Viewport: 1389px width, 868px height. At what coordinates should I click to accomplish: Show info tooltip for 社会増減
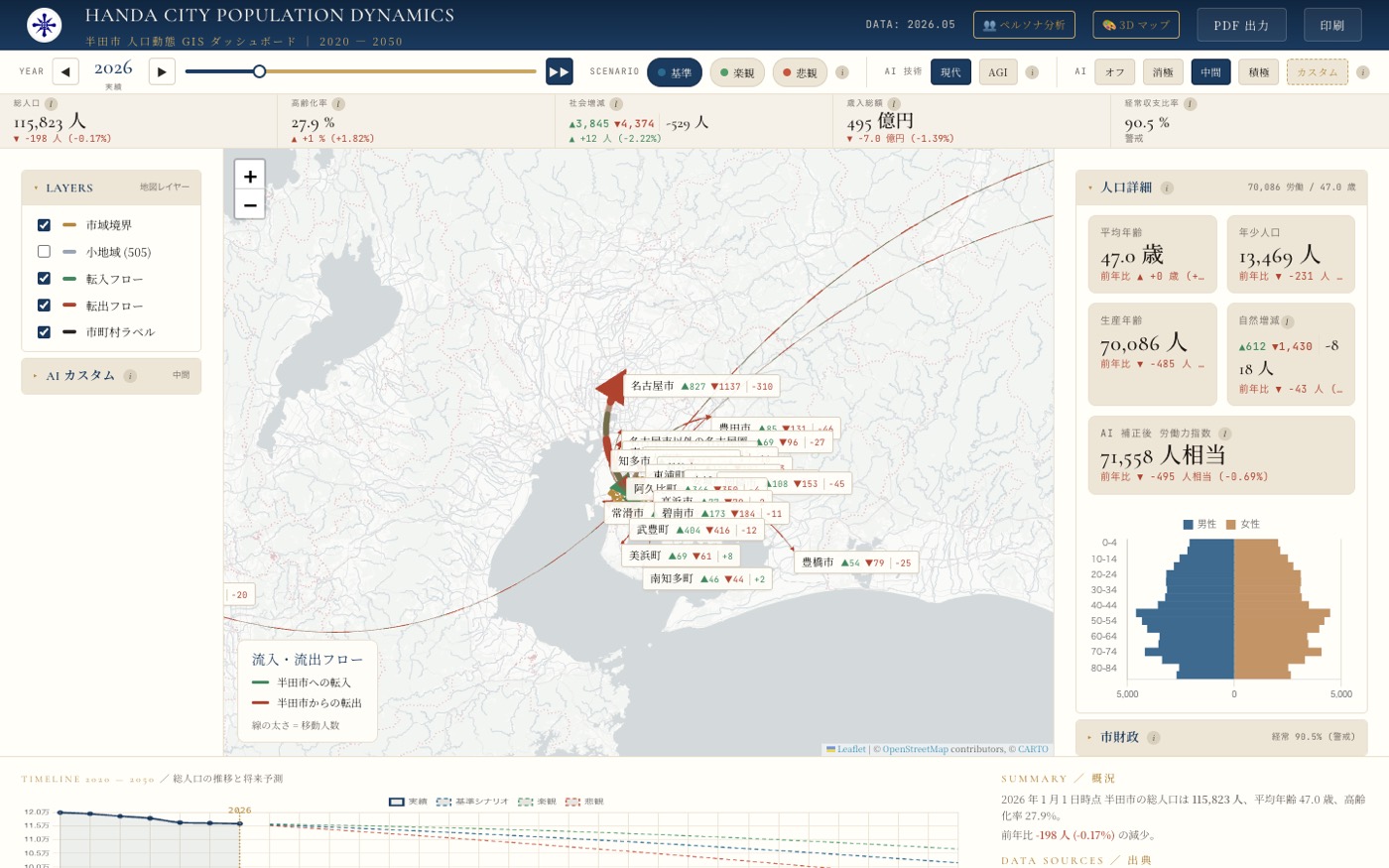(x=616, y=104)
